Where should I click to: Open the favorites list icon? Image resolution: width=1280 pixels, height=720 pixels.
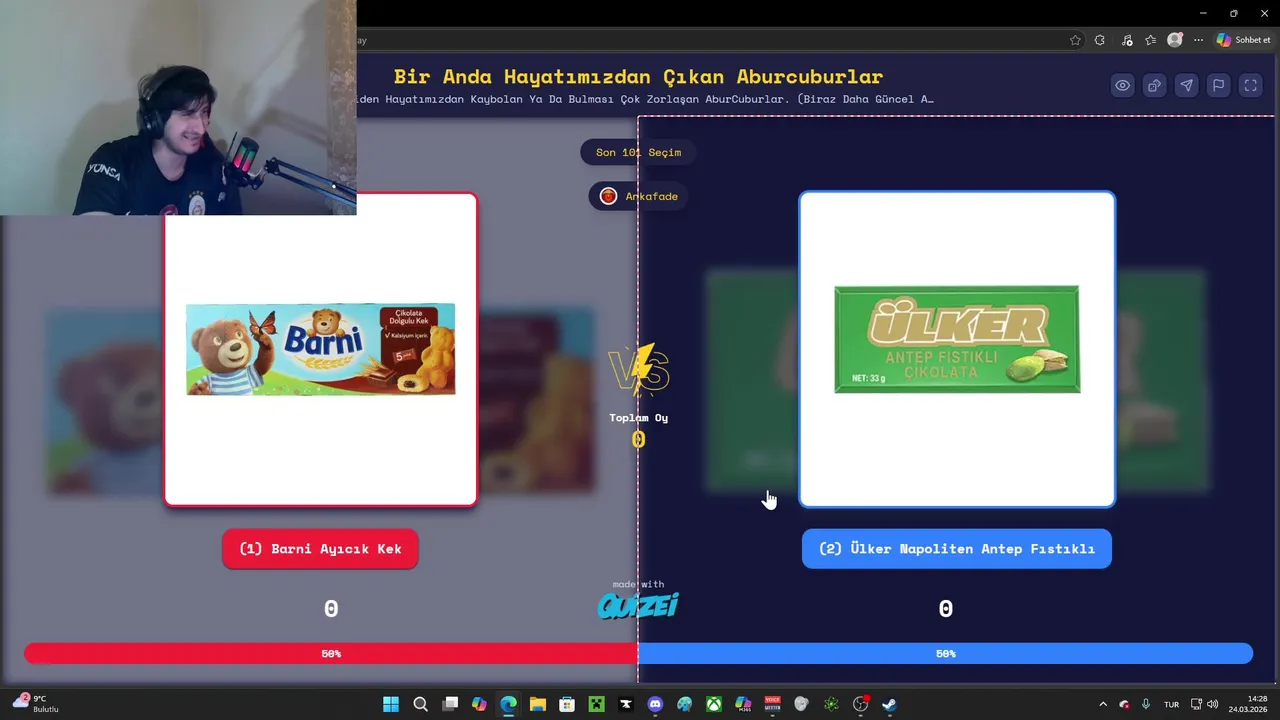[x=1151, y=40]
